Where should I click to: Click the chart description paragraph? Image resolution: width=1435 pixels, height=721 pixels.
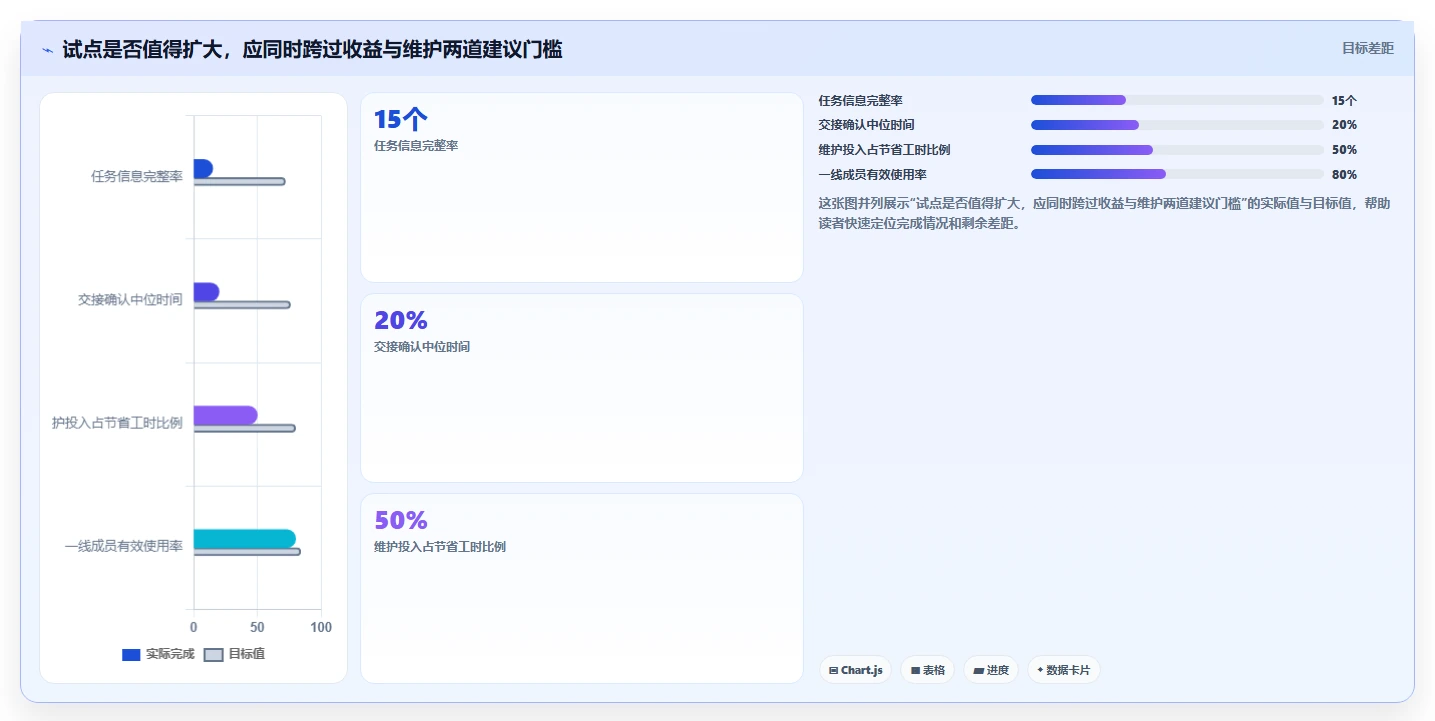point(1104,213)
